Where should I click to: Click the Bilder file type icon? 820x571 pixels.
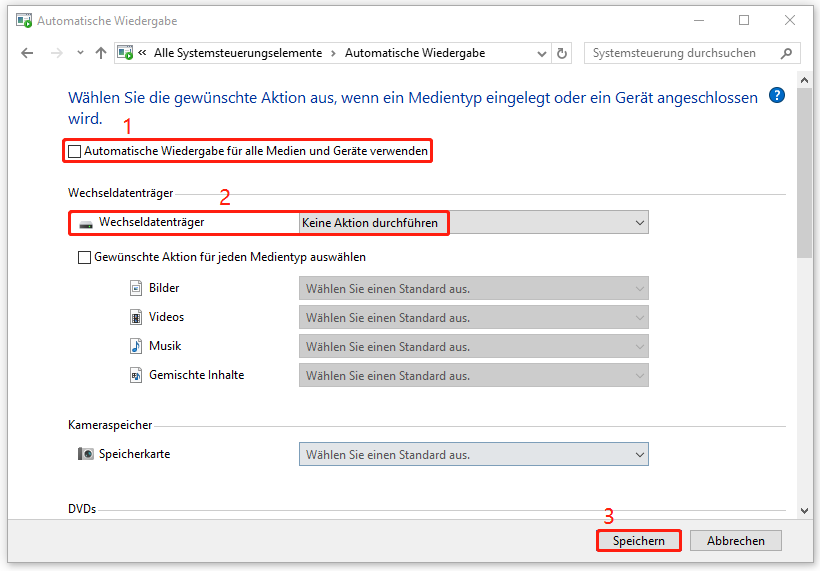pos(136,288)
